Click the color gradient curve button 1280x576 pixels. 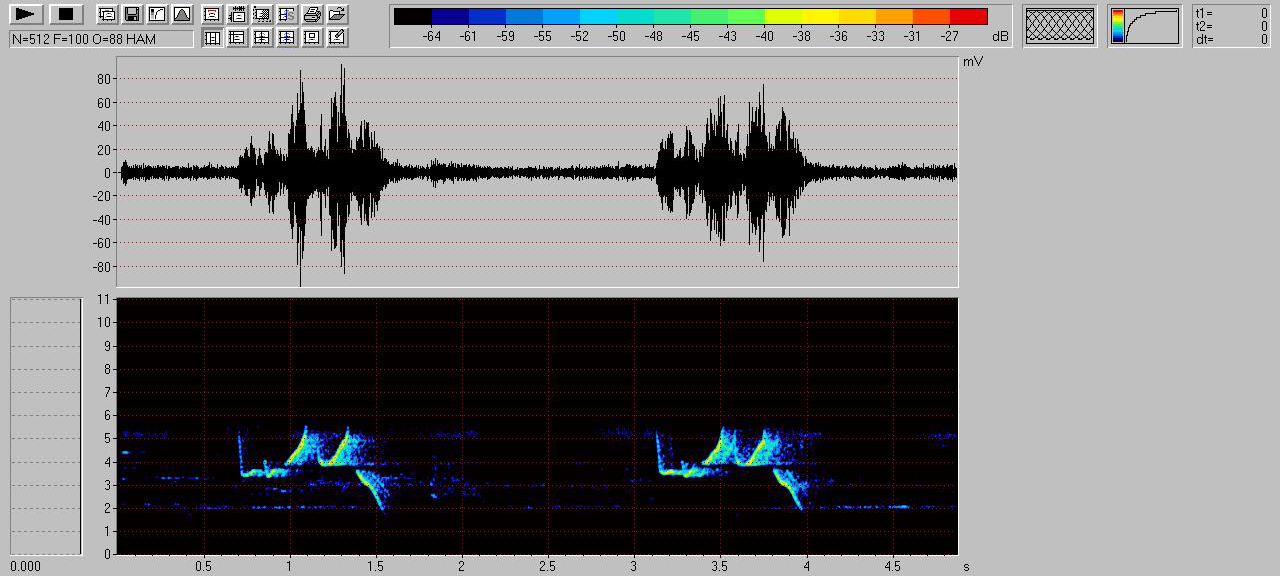point(1144,25)
